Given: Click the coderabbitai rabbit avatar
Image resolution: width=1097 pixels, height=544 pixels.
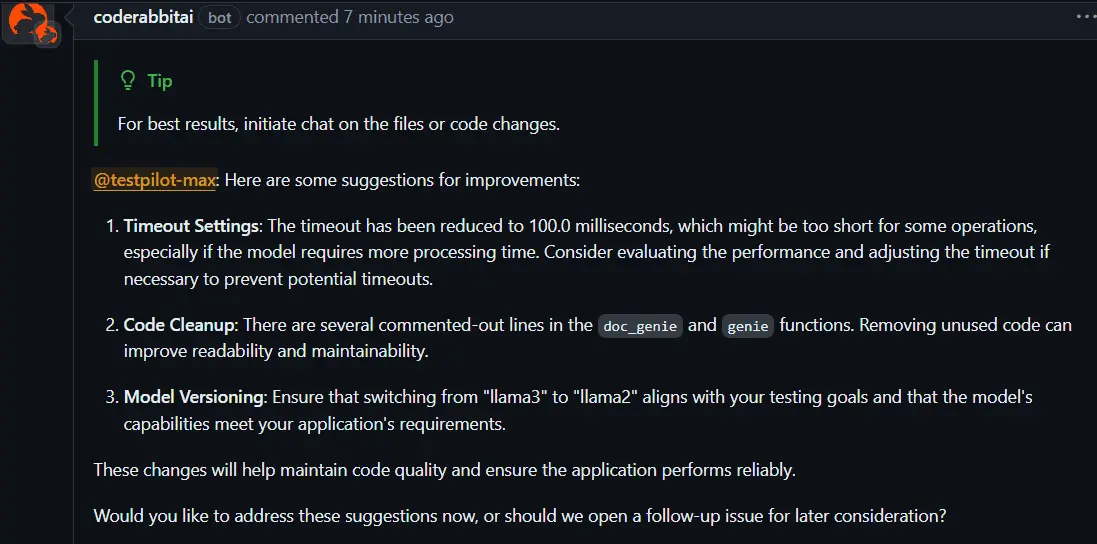Looking at the screenshot, I should pyautogui.click(x=24, y=18).
